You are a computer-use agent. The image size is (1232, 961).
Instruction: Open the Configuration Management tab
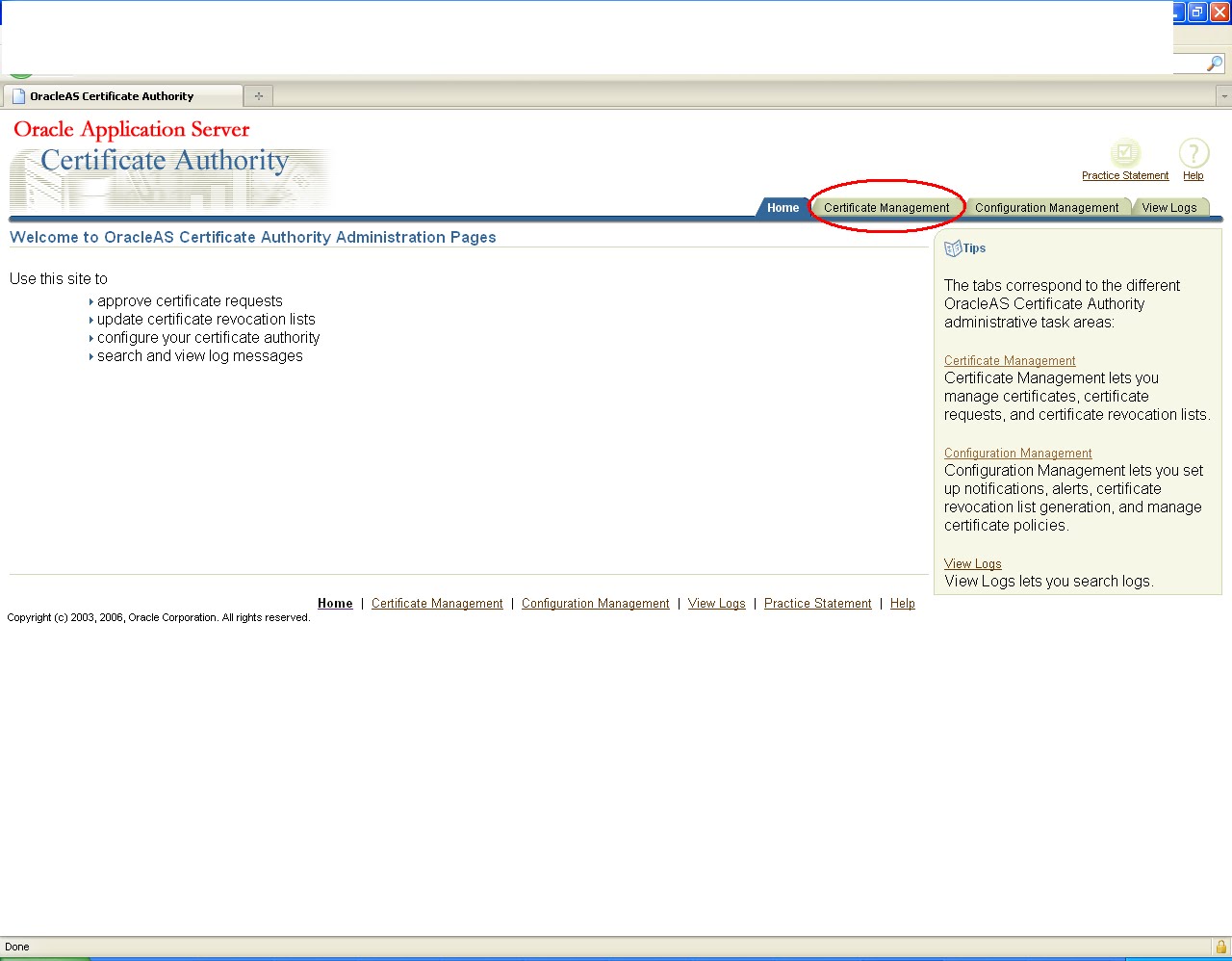pos(1046,208)
